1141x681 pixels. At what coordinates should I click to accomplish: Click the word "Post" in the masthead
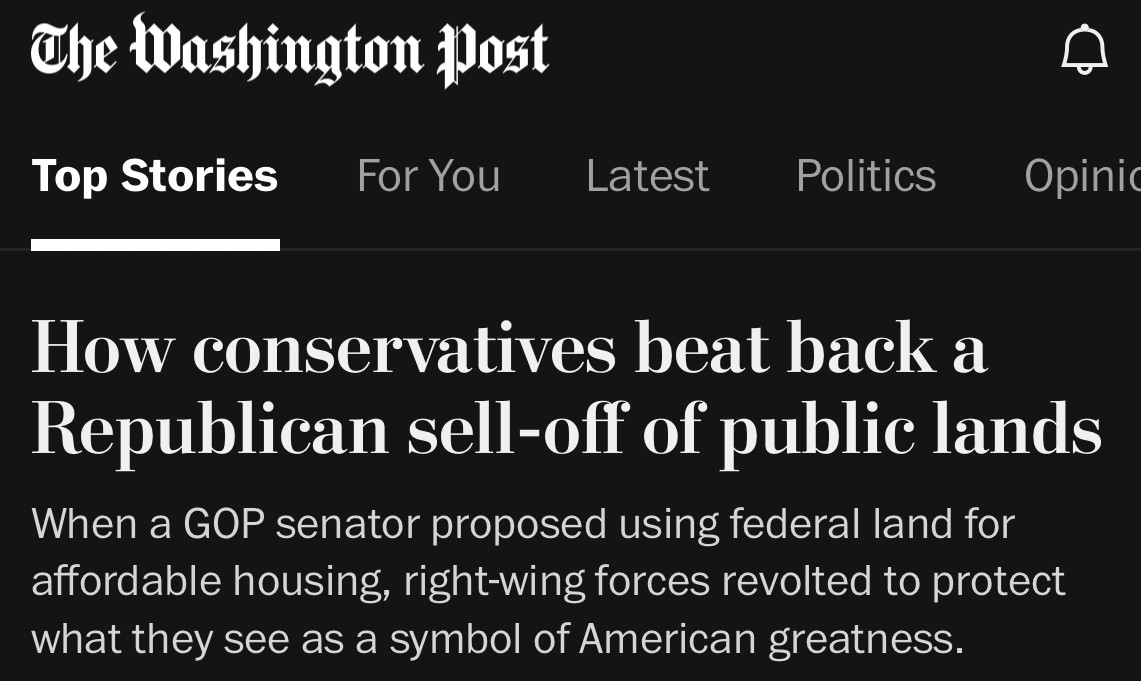tap(493, 51)
